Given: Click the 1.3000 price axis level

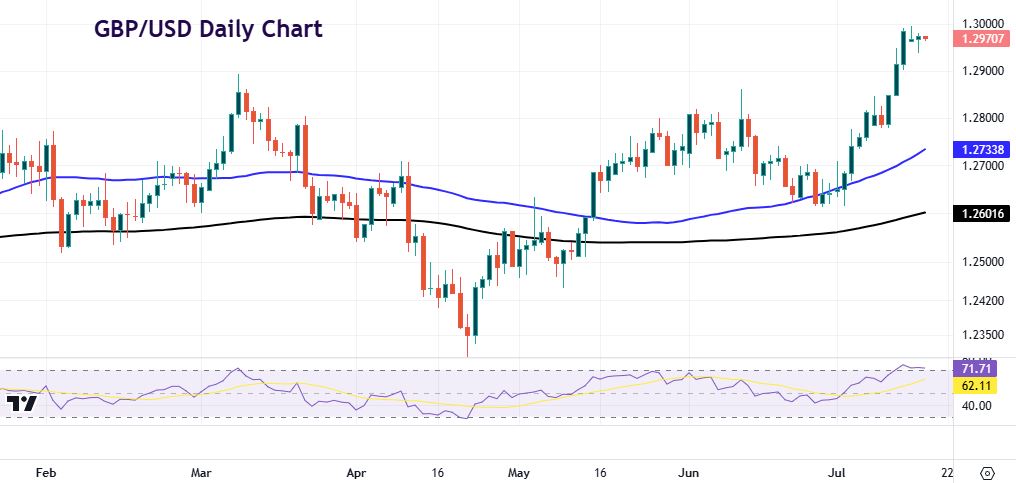Looking at the screenshot, I should click(x=981, y=23).
